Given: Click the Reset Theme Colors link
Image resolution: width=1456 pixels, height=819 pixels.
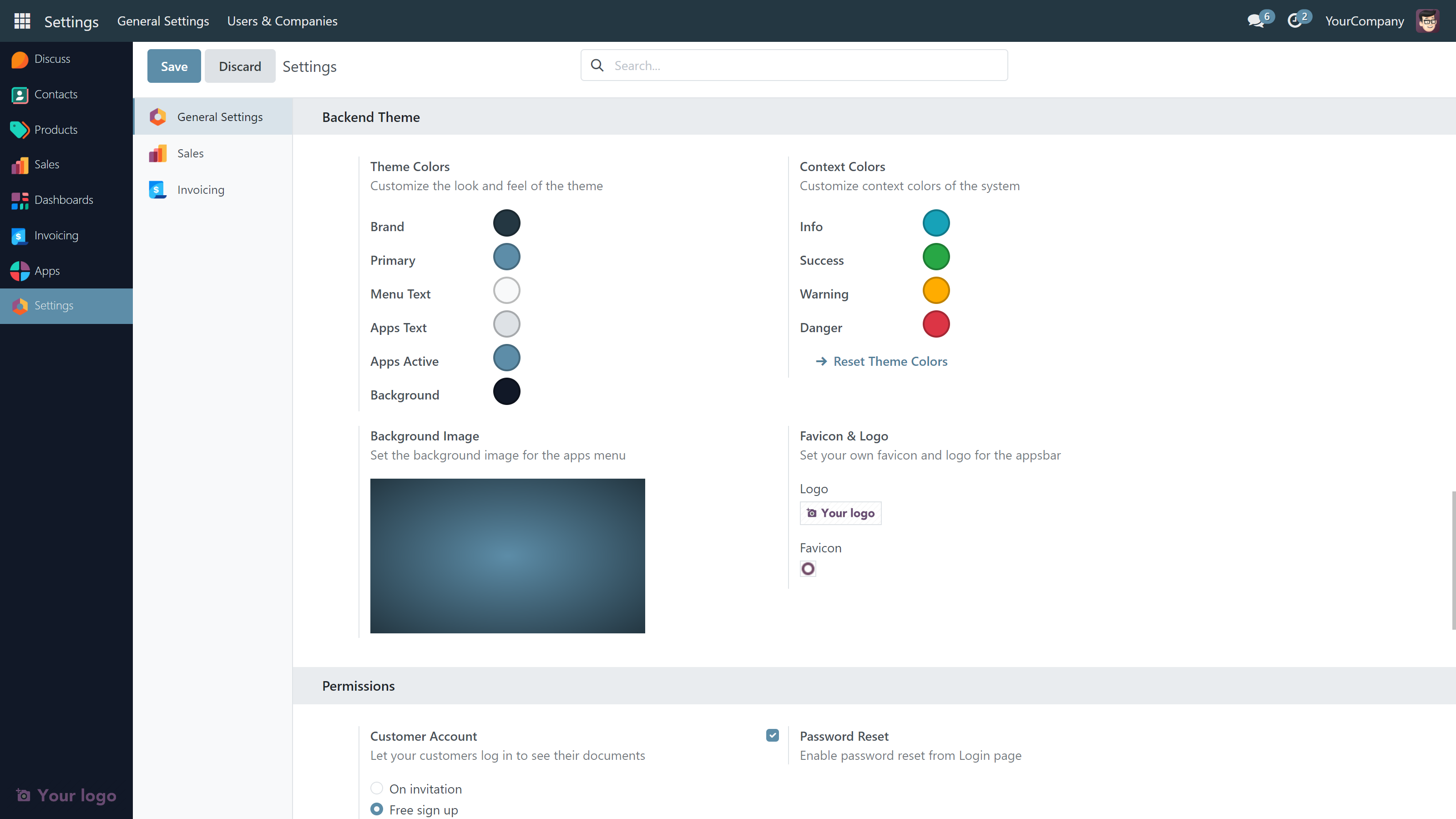Looking at the screenshot, I should point(890,361).
